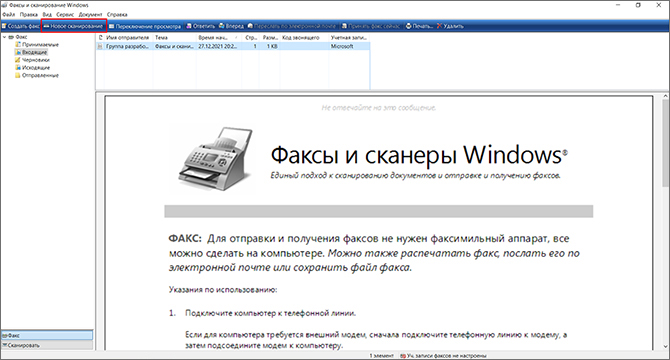Switch to the Факс pane at bottom left
Viewport: 670px width, 360px height.
point(47,335)
